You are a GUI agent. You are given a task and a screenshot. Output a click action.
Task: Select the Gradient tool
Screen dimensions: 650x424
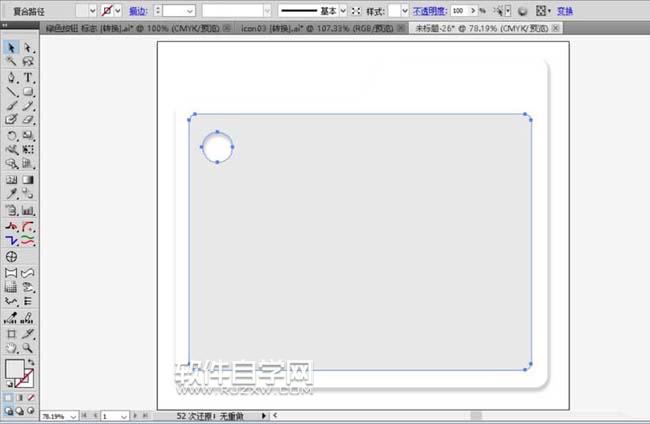tap(28, 179)
